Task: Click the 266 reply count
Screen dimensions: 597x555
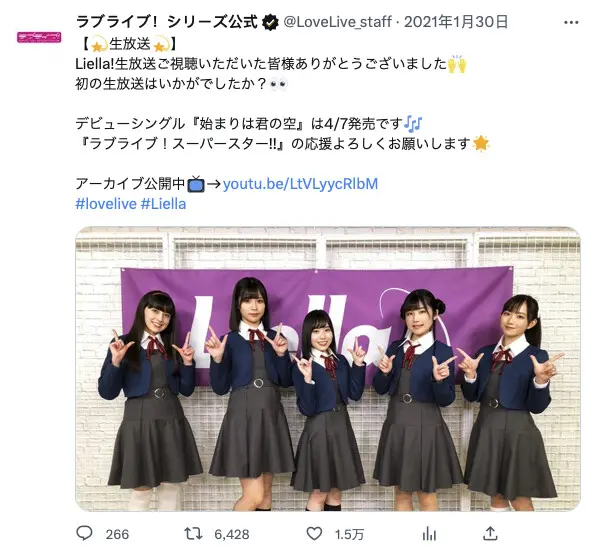Action: pyautogui.click(x=117, y=534)
